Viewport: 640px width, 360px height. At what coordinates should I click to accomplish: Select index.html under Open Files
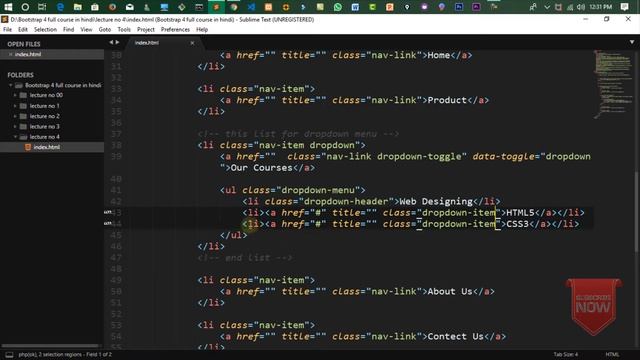(x=28, y=54)
